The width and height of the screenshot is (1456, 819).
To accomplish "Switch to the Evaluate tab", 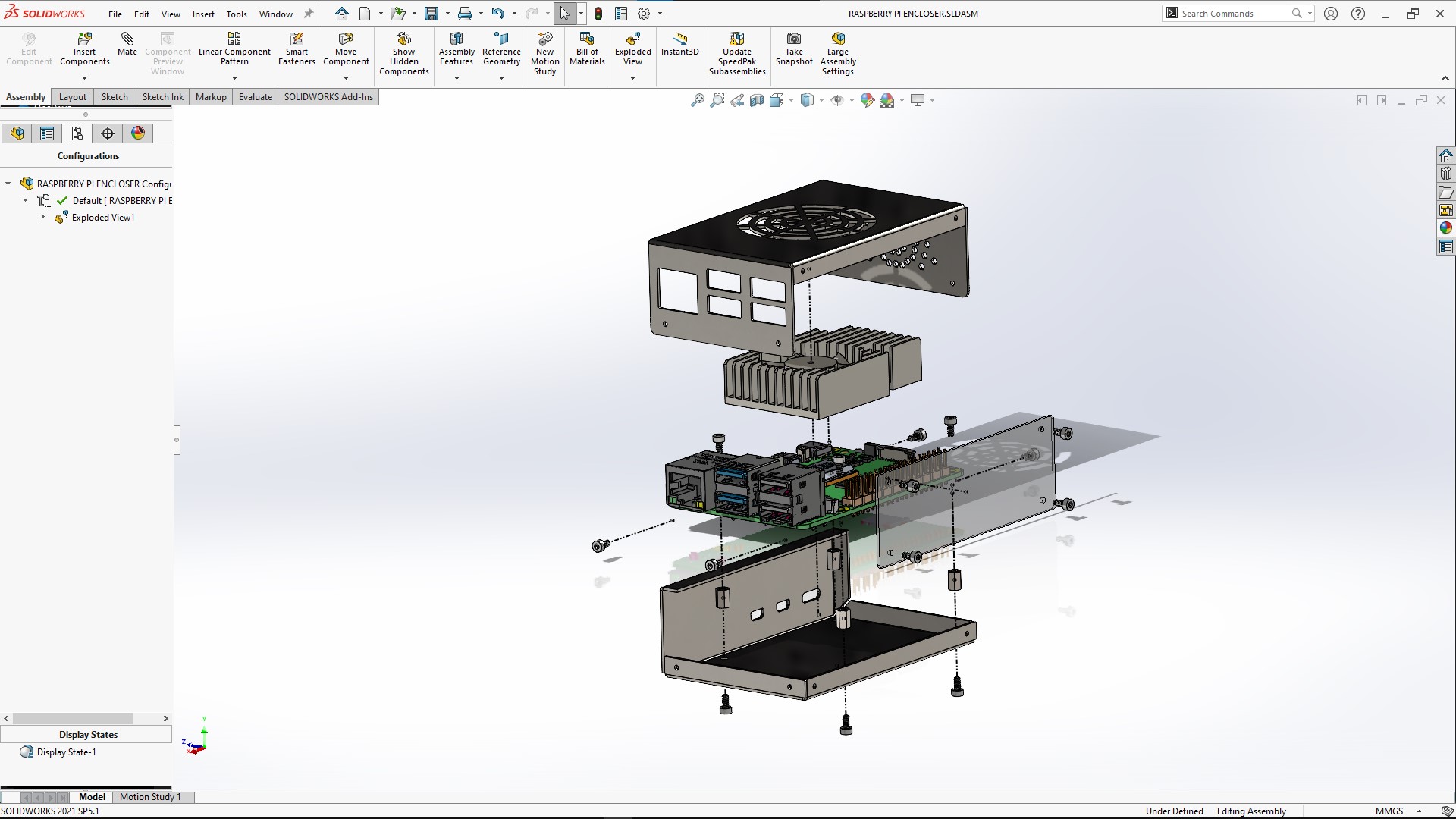I will click(256, 97).
